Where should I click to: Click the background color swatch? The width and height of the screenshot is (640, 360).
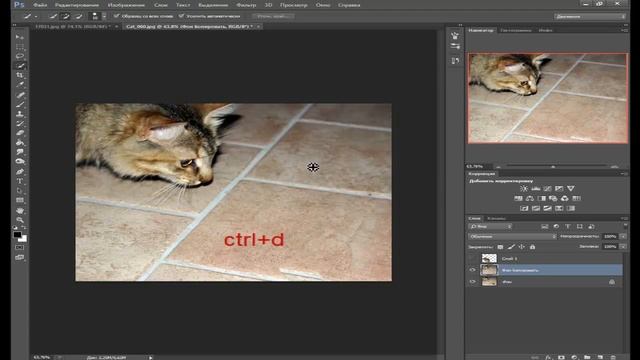click(24, 238)
